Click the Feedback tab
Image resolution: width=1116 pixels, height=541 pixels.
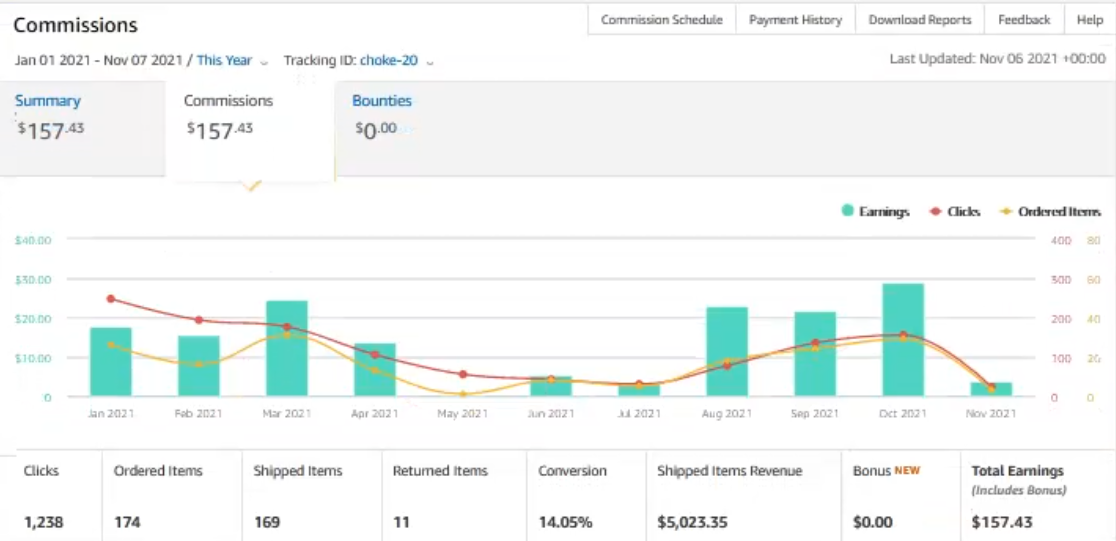[x=1024, y=20]
